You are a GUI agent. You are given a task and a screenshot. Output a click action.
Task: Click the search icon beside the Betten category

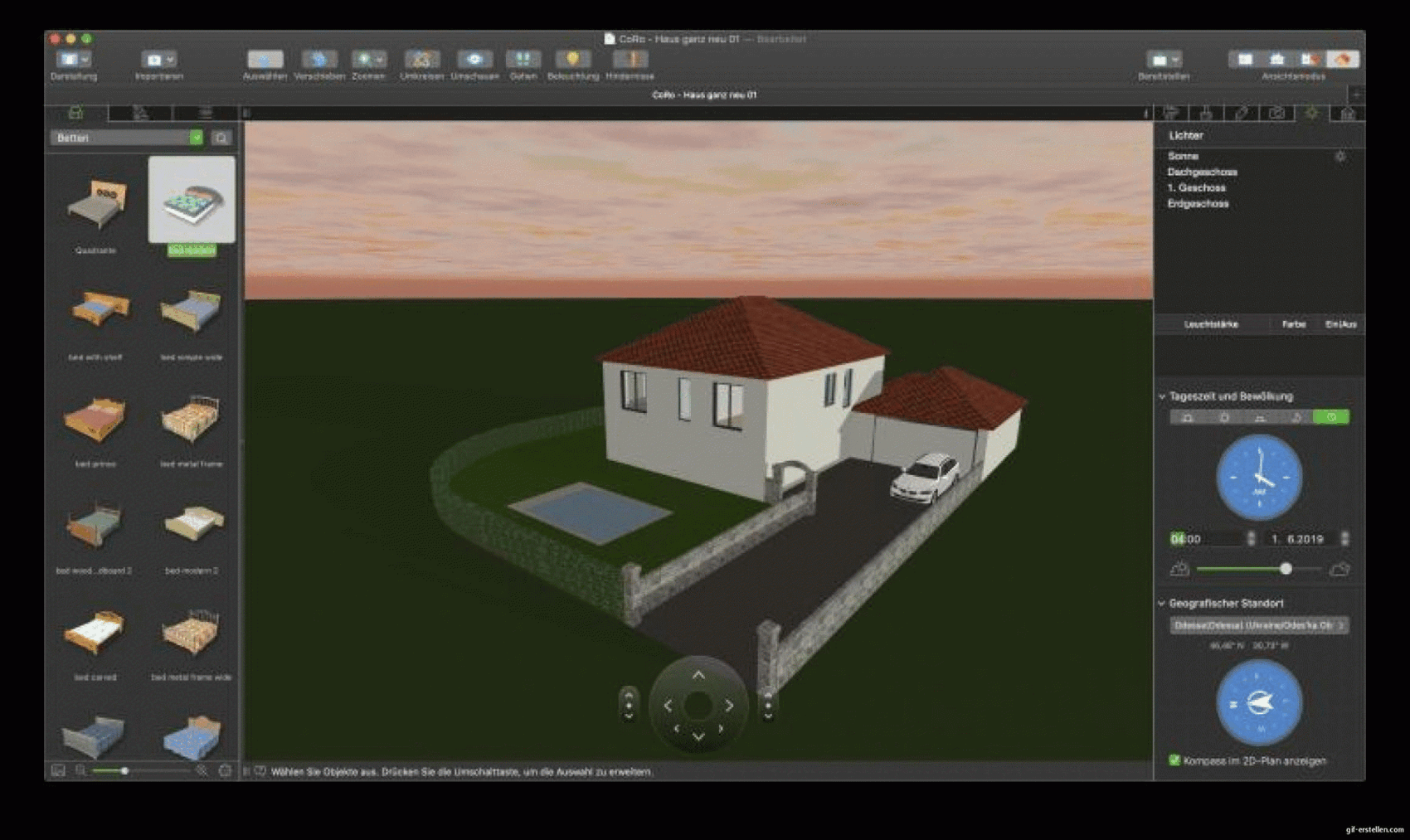pos(221,138)
